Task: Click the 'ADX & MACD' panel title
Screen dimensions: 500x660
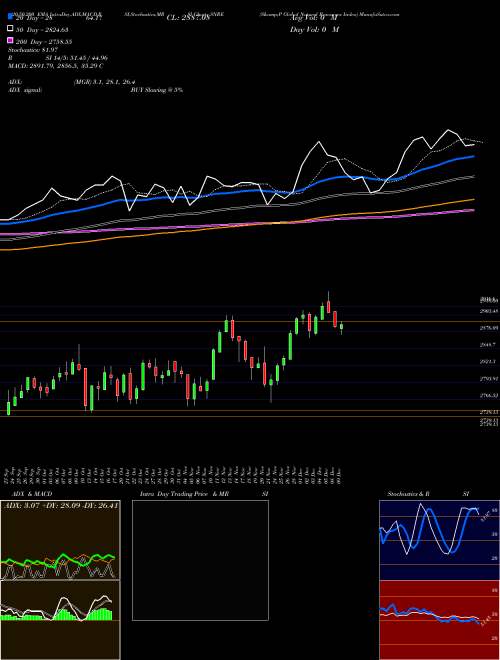Action: pyautogui.click(x=32, y=494)
